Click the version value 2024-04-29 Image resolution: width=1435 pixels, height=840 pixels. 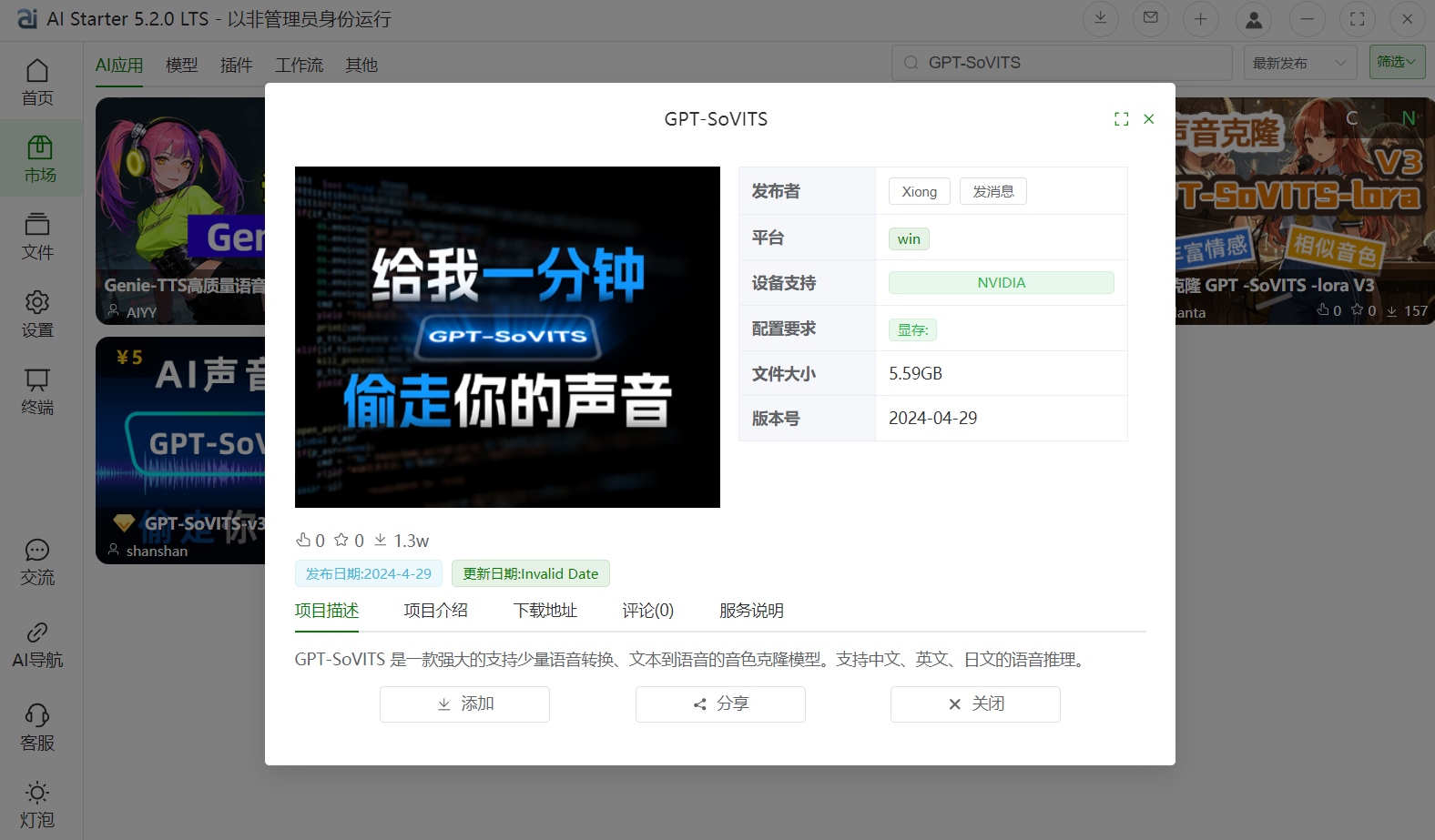coord(932,418)
